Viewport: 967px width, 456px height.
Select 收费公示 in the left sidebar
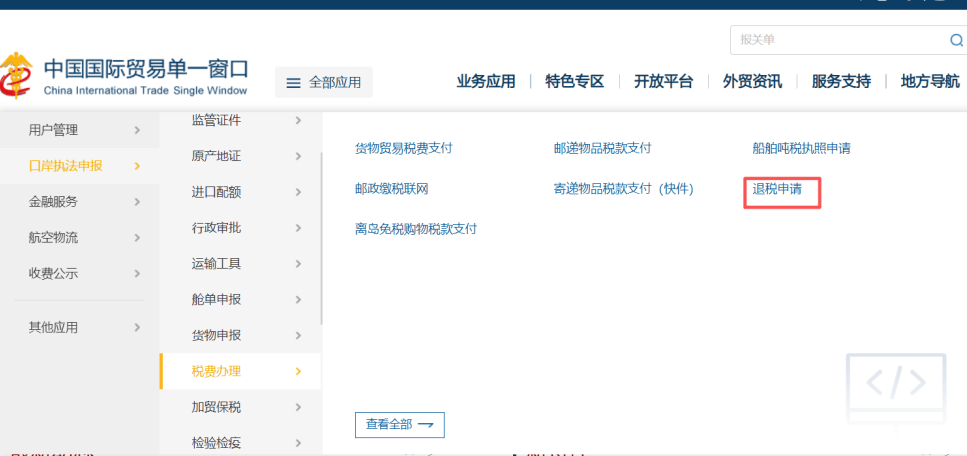[x=80, y=273]
